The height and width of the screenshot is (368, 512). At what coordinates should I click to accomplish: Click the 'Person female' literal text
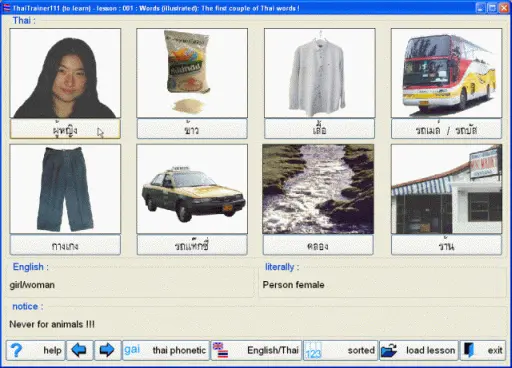pos(293,285)
